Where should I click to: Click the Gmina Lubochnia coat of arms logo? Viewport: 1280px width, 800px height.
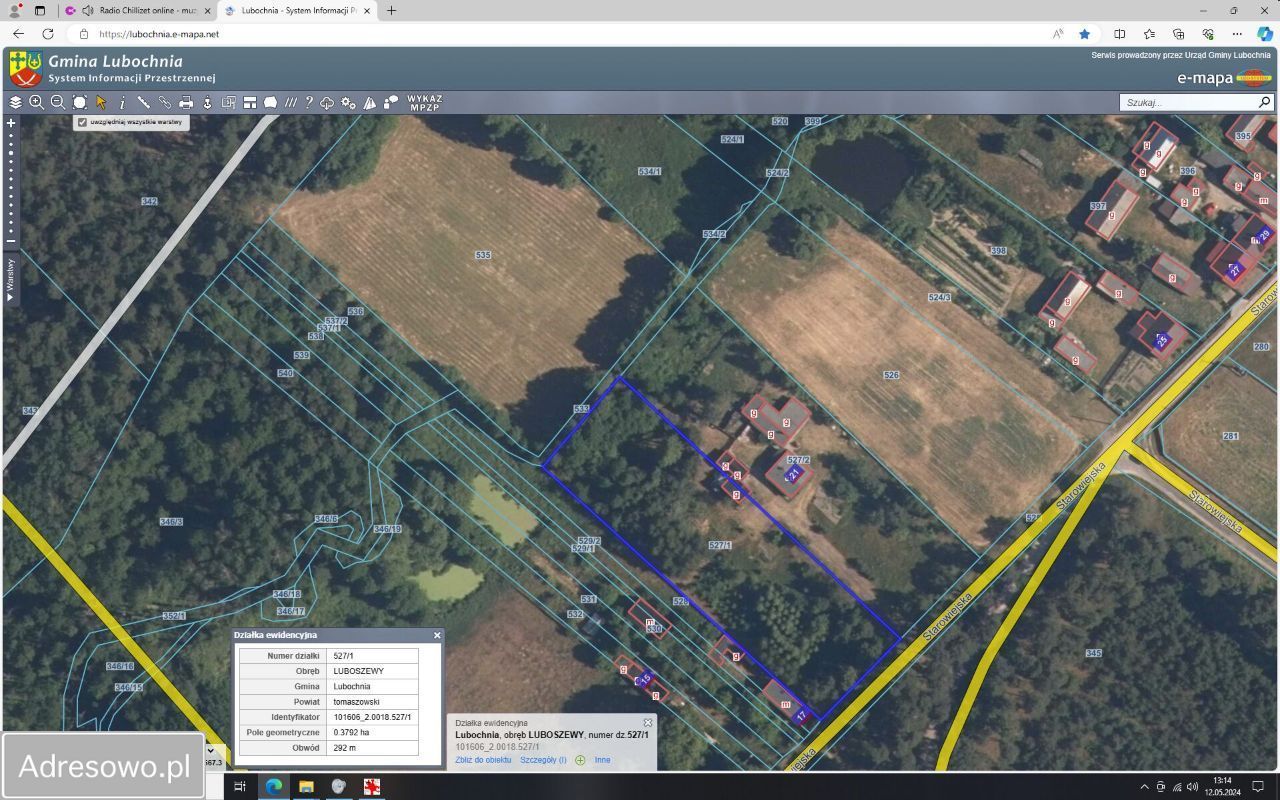coord(26,69)
